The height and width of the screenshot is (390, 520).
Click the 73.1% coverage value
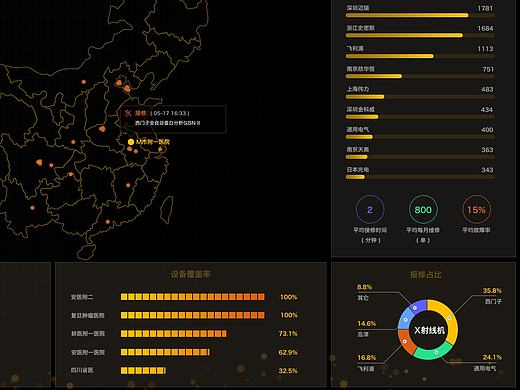pyautogui.click(x=288, y=334)
